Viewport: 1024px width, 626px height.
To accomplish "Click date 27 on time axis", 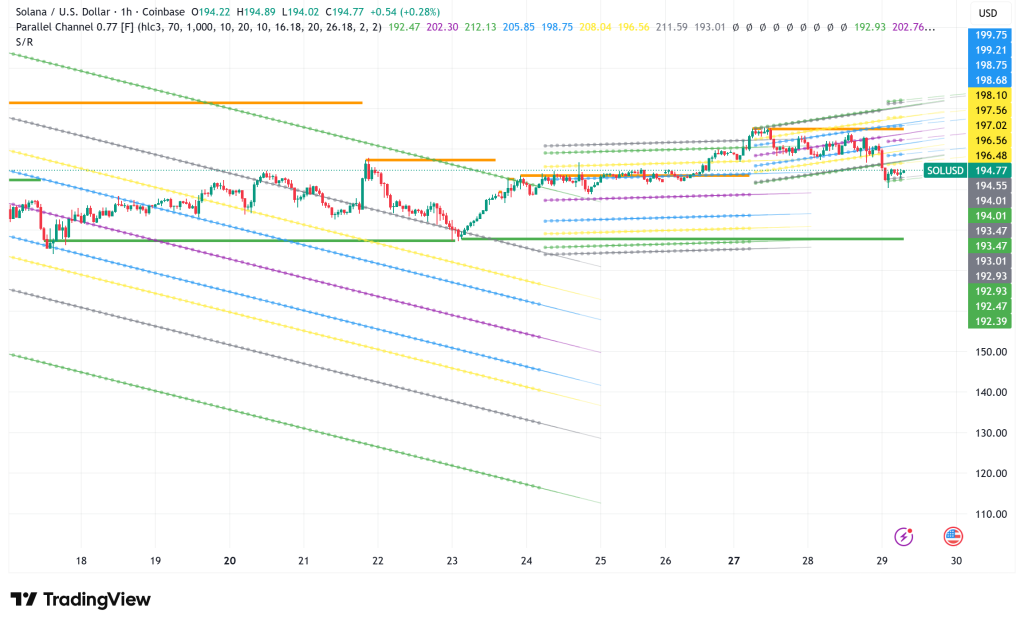I will point(734,561).
